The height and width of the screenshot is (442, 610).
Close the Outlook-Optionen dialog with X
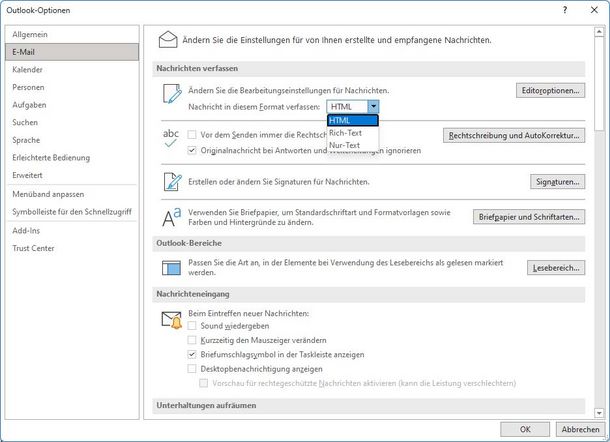point(594,10)
